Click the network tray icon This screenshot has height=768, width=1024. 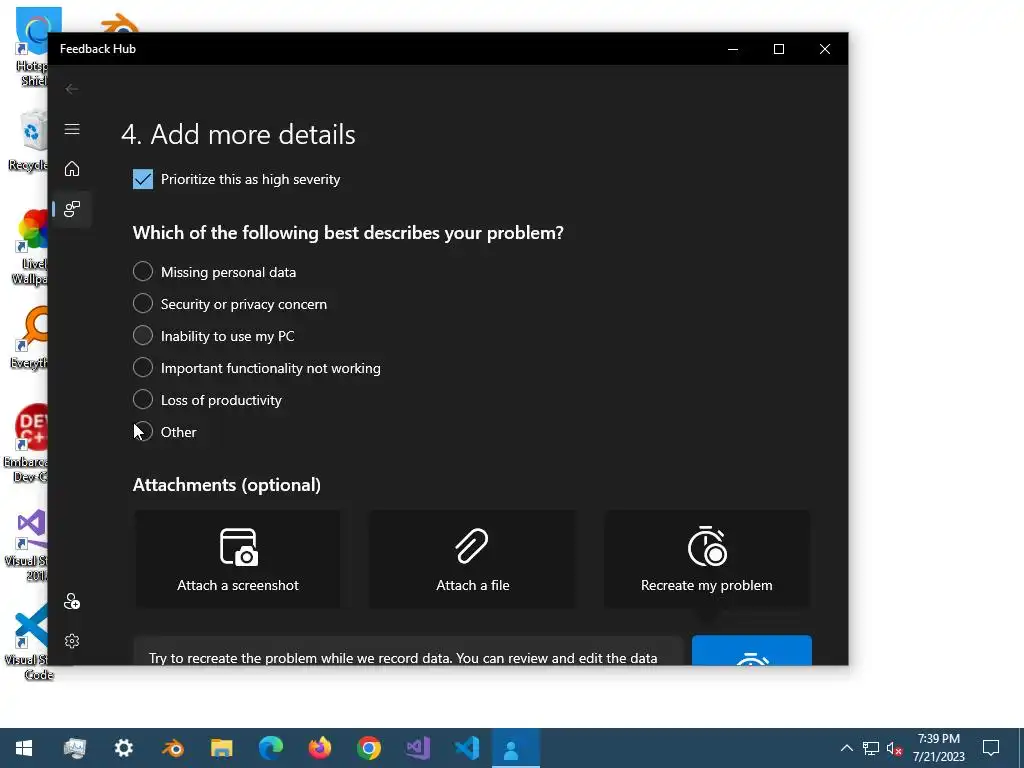[x=871, y=748]
